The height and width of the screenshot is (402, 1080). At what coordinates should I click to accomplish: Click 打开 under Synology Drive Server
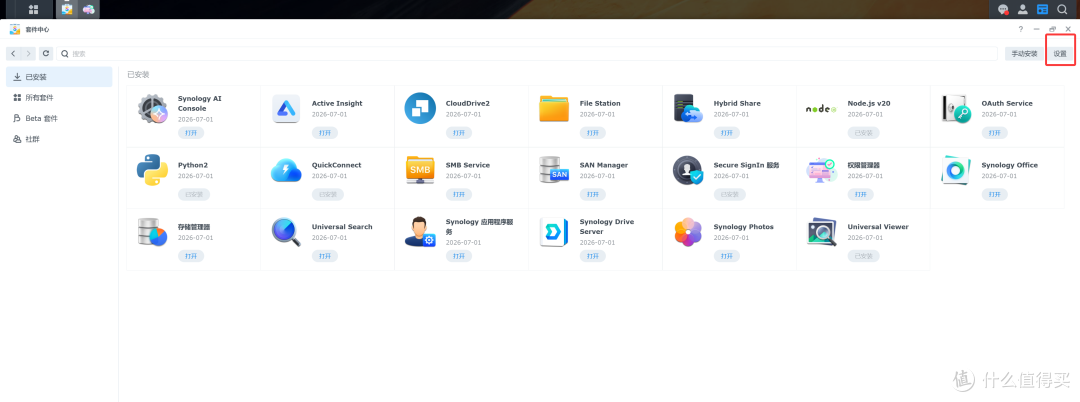(593, 256)
